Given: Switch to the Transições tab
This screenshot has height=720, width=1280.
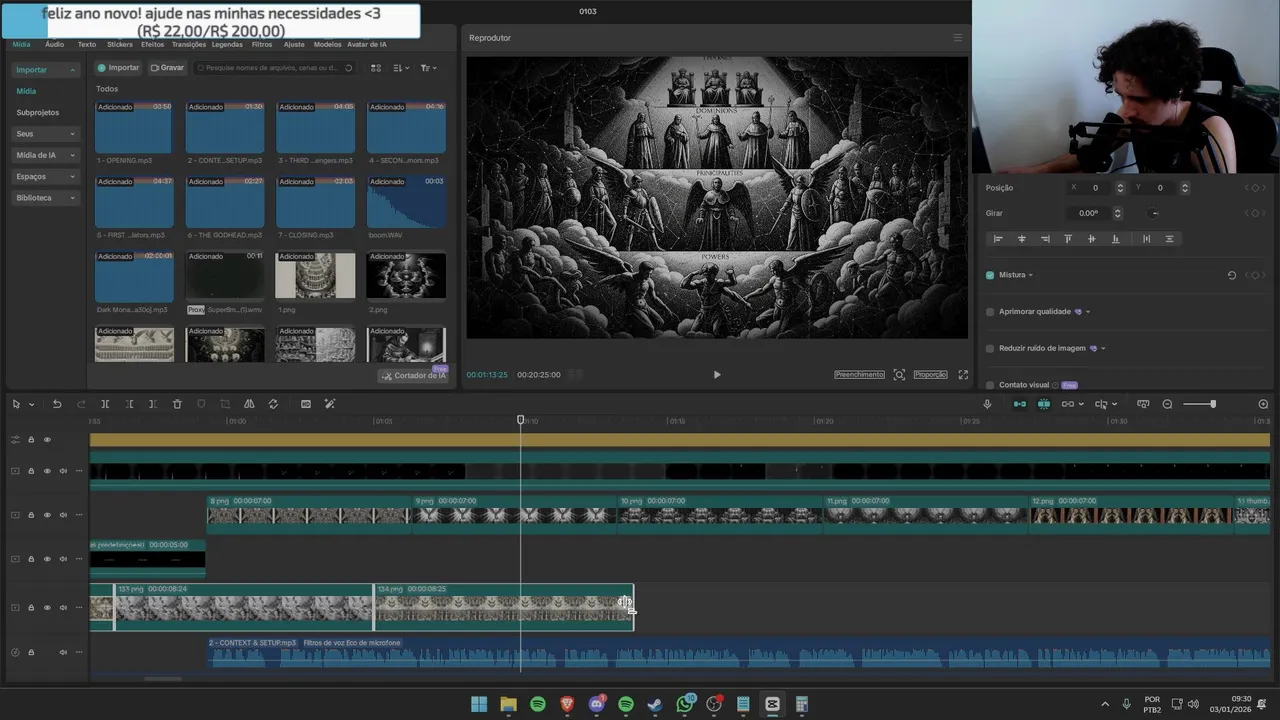Looking at the screenshot, I should point(188,44).
